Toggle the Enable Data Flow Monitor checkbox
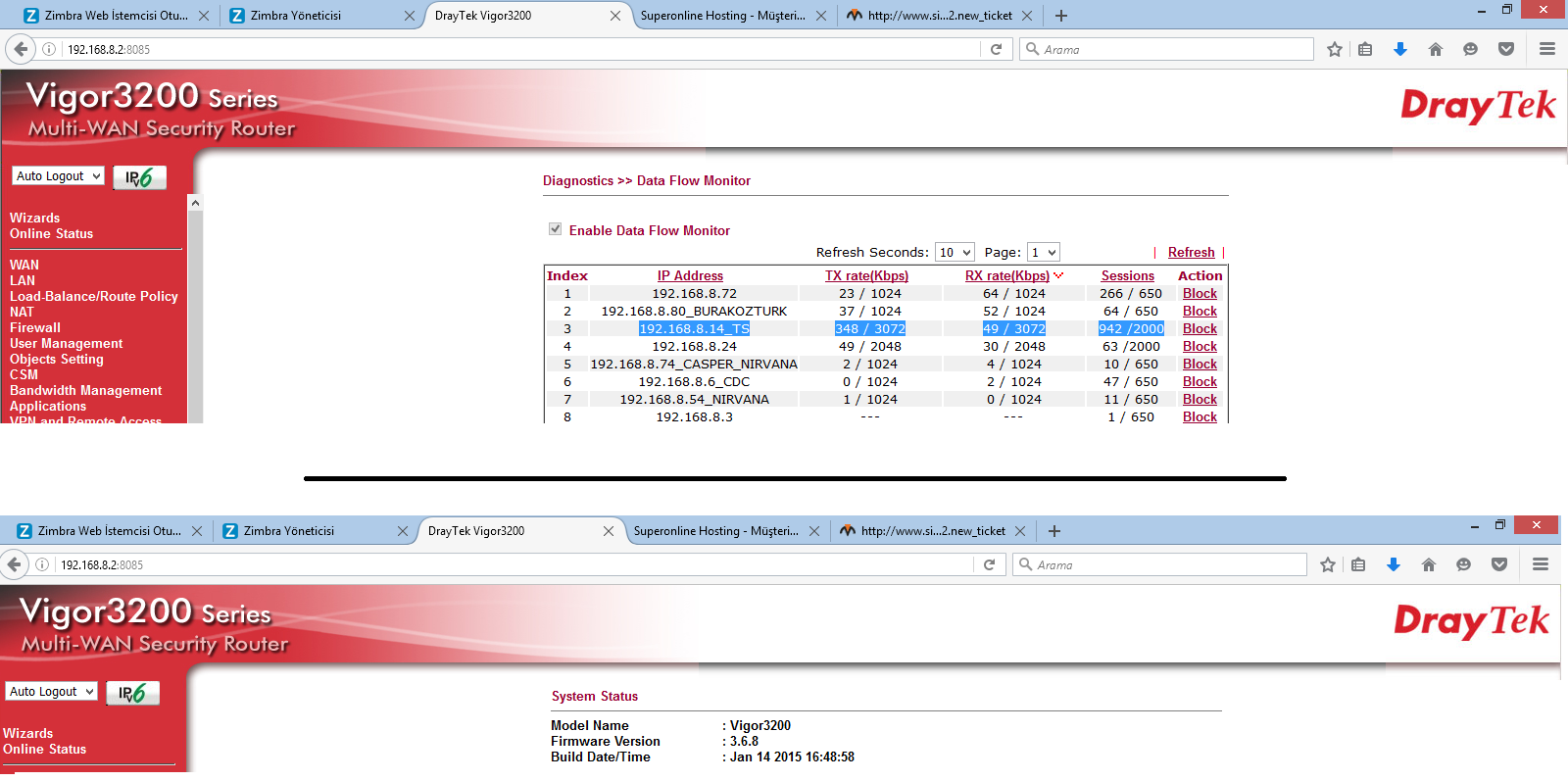Viewport: 1568px width, 781px height. 556,229
